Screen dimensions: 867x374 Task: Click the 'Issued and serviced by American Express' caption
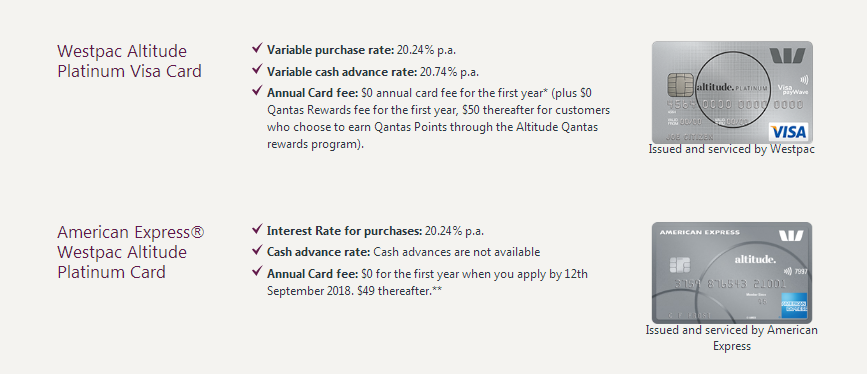[x=732, y=338]
